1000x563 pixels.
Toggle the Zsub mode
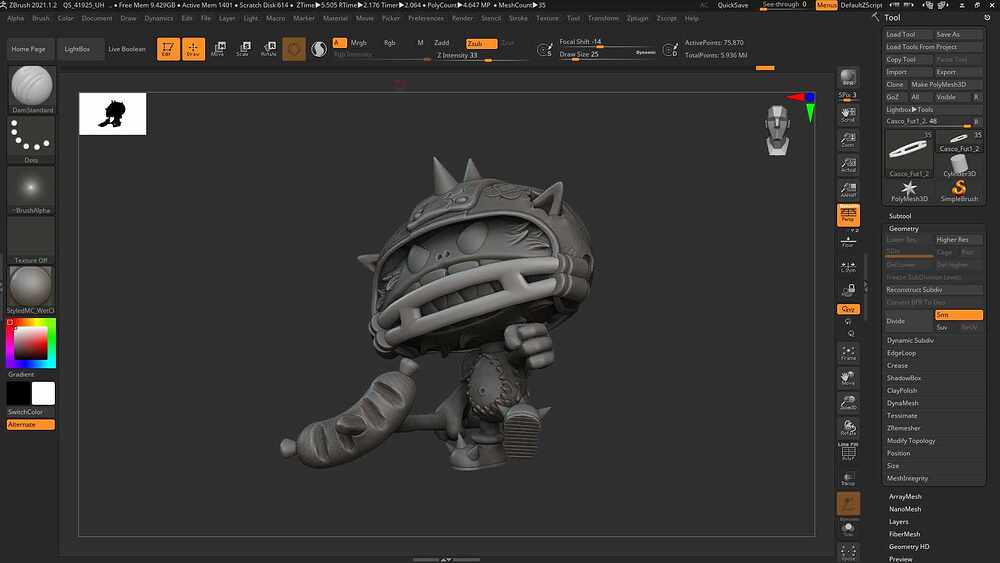click(x=482, y=43)
